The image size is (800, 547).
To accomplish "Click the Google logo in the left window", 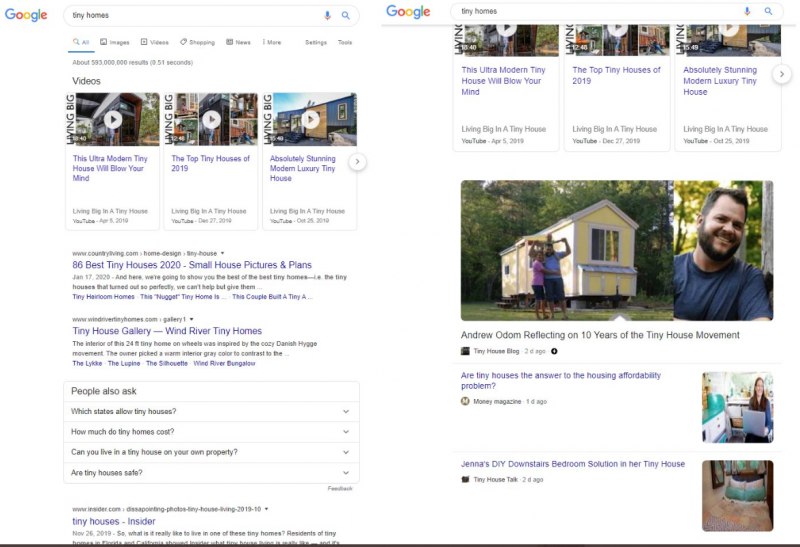I will [26, 15].
